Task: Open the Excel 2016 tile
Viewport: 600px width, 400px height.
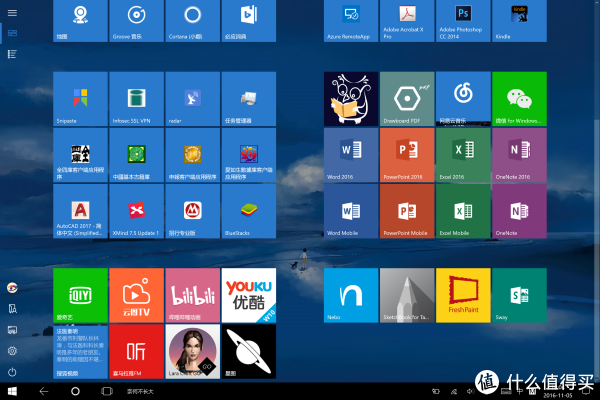Action: point(463,155)
